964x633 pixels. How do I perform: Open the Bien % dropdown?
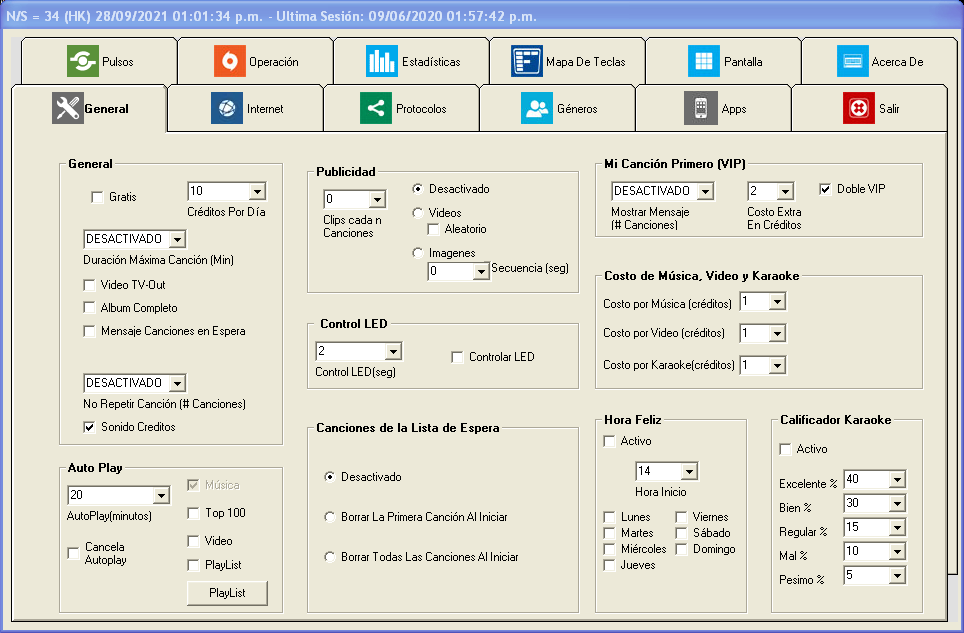click(898, 503)
